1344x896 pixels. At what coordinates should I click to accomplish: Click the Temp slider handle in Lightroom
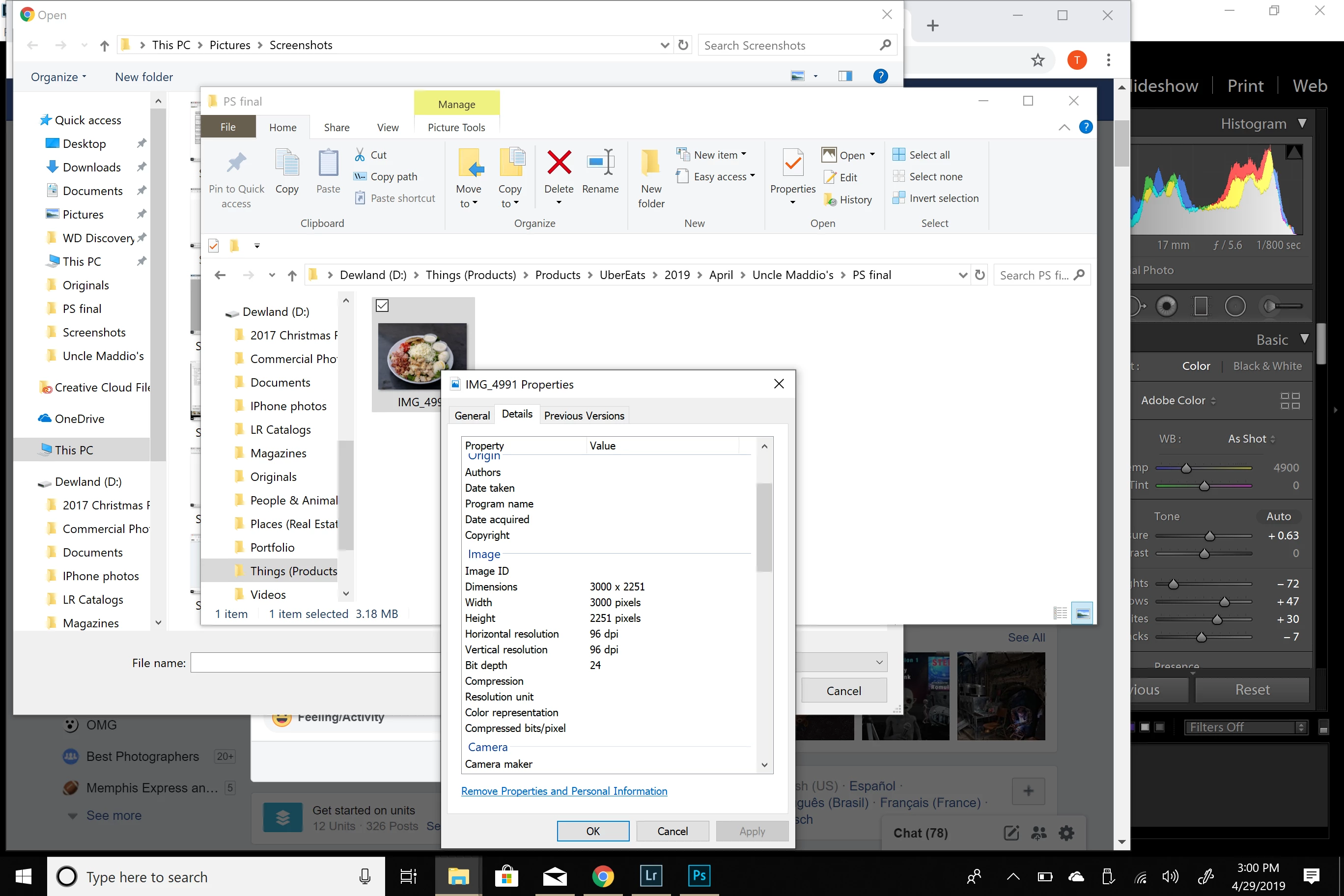pos(1186,468)
